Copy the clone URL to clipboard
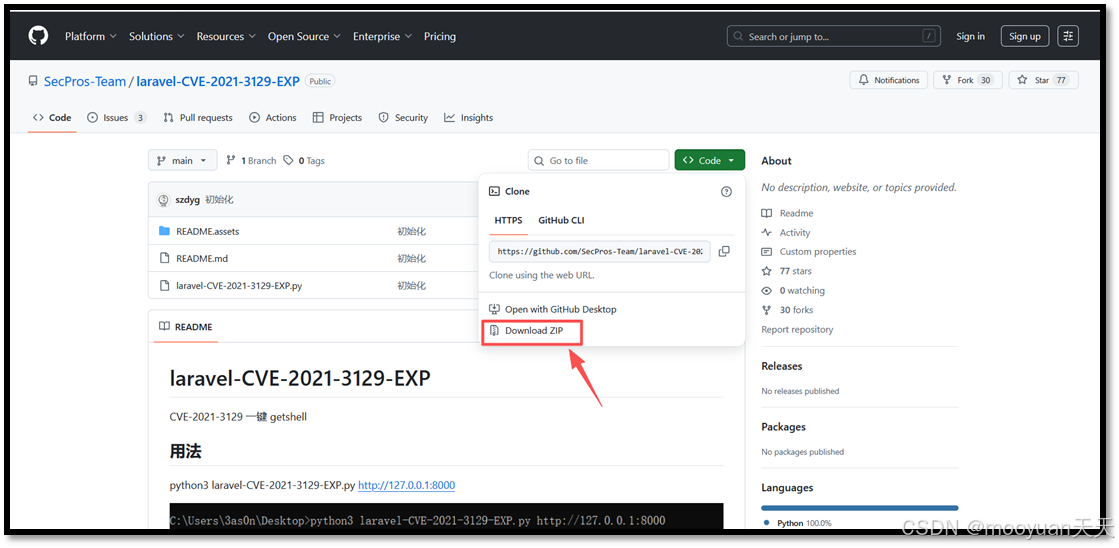This screenshot has height=548, width=1119. 724,251
